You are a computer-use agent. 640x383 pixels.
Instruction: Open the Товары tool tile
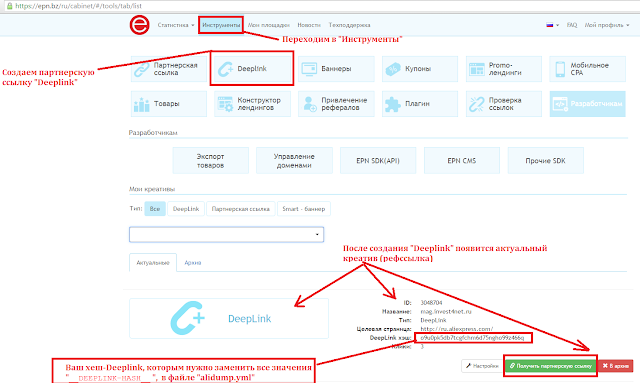tap(169, 104)
